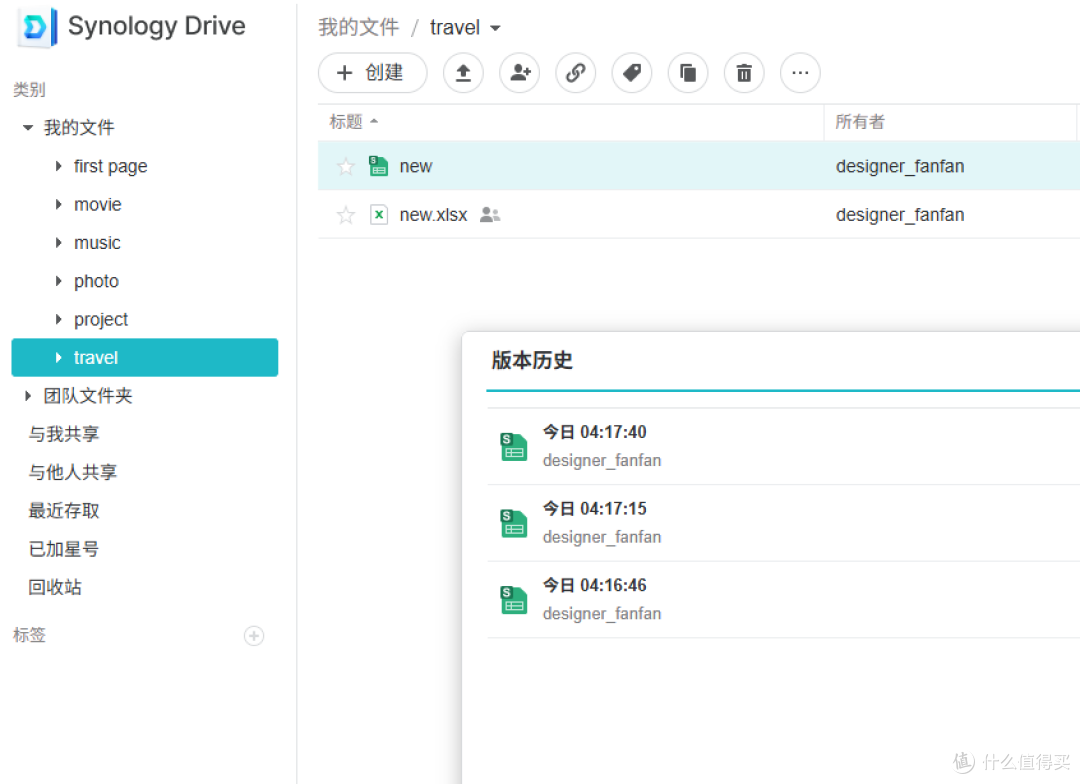Viewport: 1080px width, 784px height.
Task: Select file name new.xlsx in list
Action: (x=433, y=215)
